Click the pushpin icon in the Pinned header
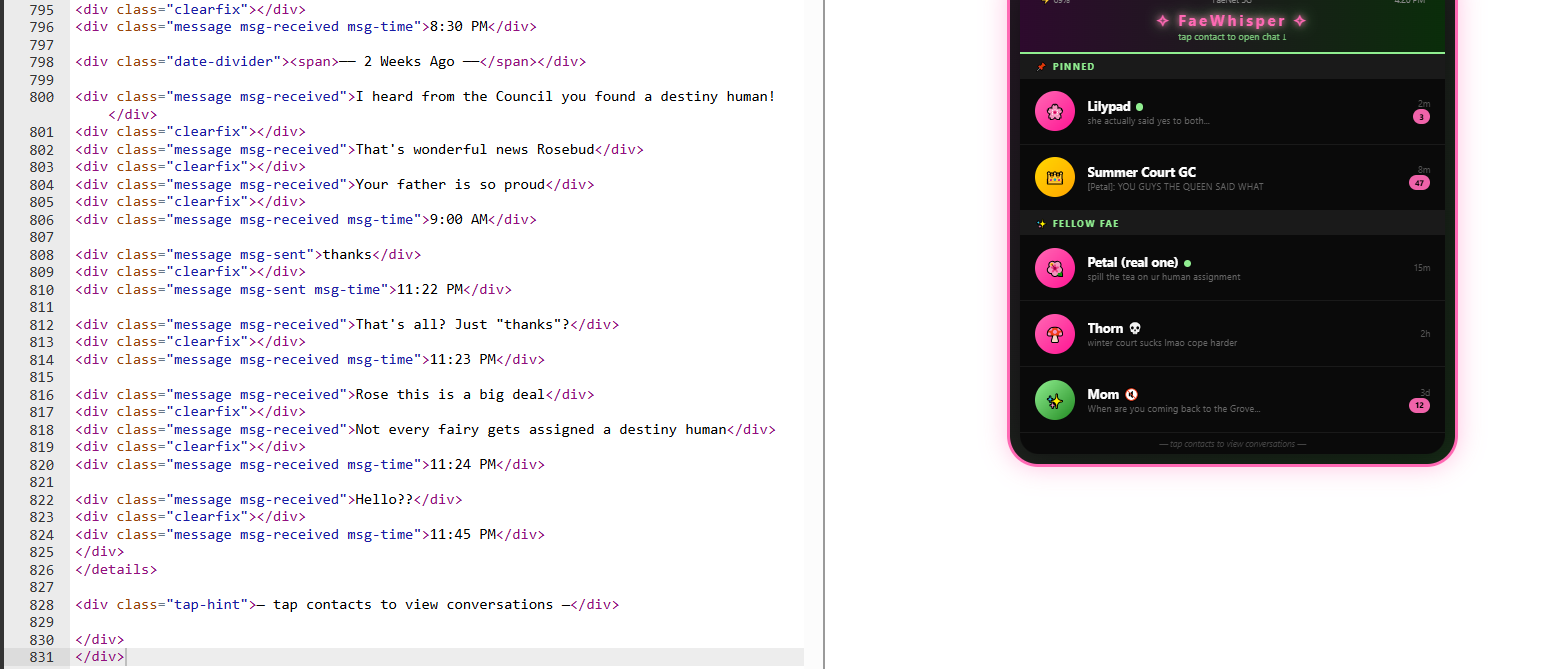The height and width of the screenshot is (669, 1558). [1041, 67]
